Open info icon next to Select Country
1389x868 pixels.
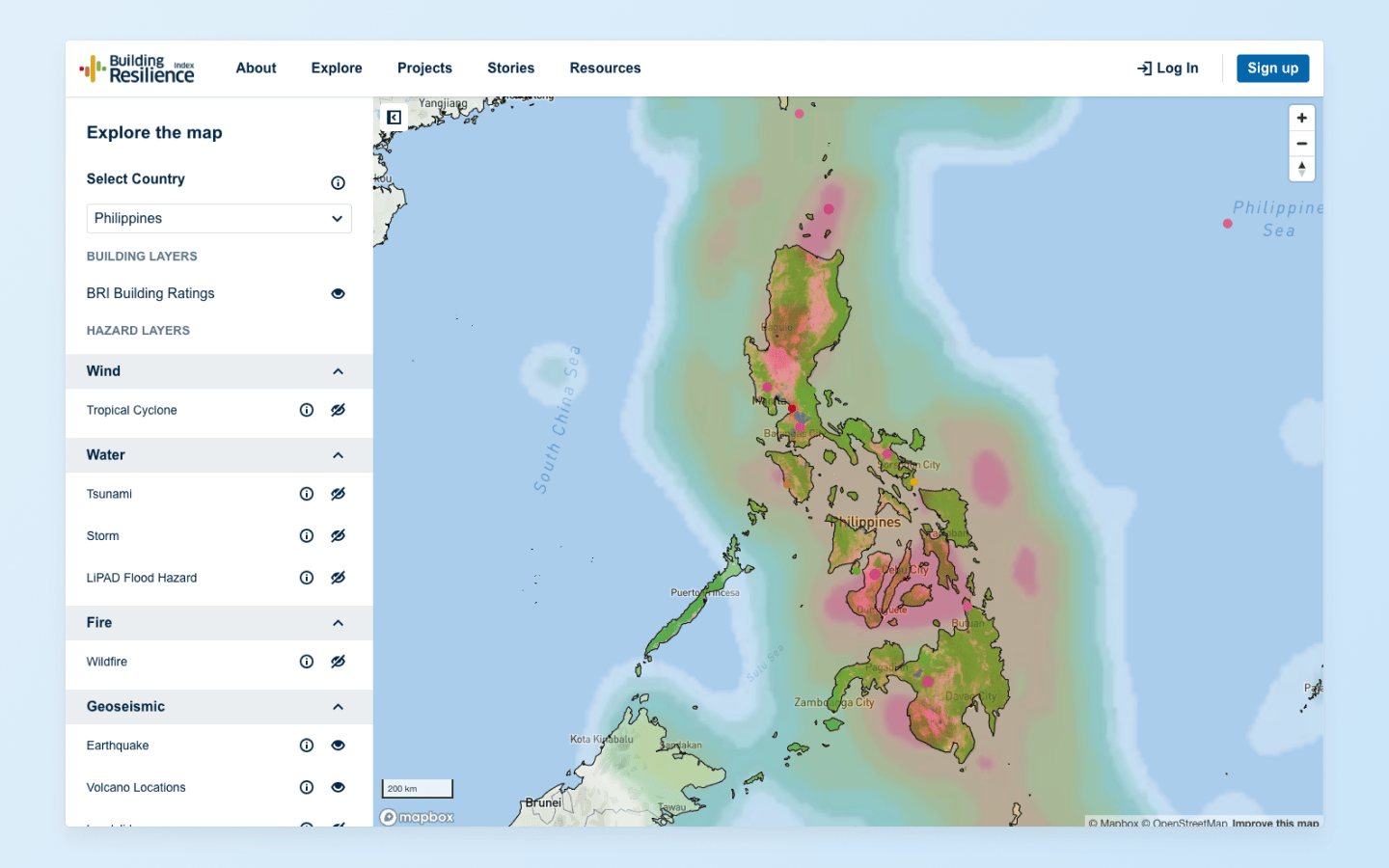pos(338,183)
